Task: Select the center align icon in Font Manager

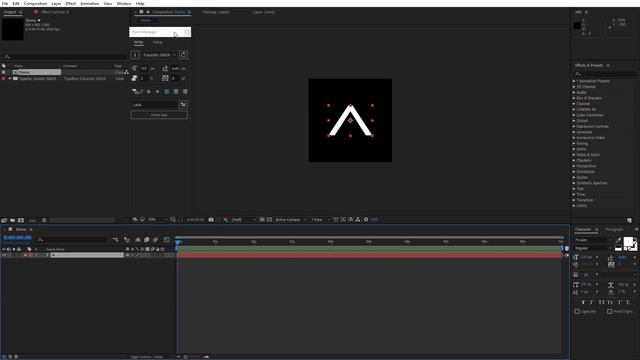Action: (x=176, y=91)
